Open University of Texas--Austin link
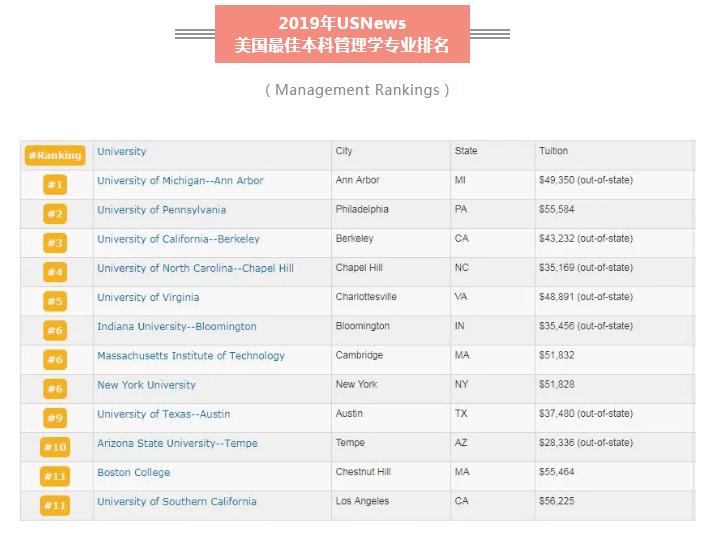 [x=164, y=414]
